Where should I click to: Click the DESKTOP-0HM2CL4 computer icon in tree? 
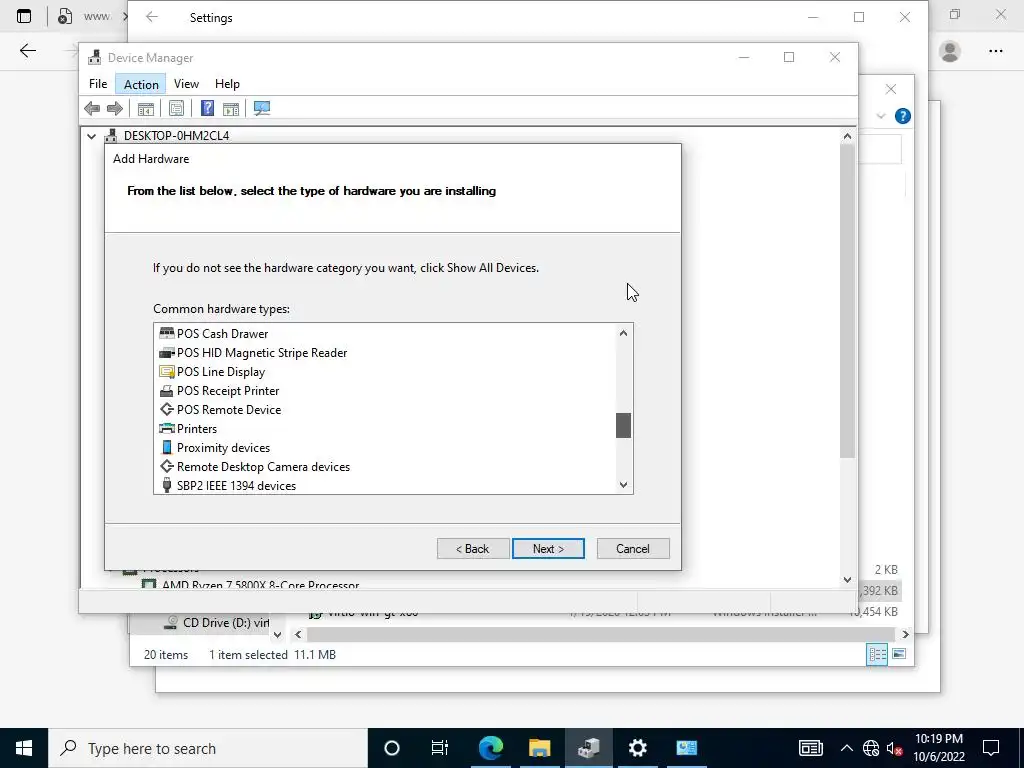(111, 136)
